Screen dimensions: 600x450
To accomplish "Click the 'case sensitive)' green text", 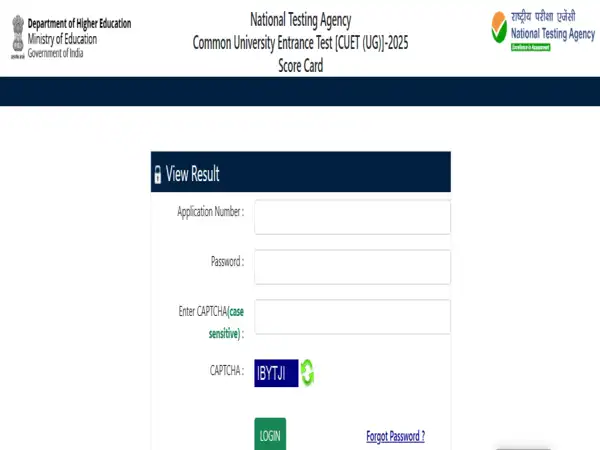I will pyautogui.click(x=226, y=323).
